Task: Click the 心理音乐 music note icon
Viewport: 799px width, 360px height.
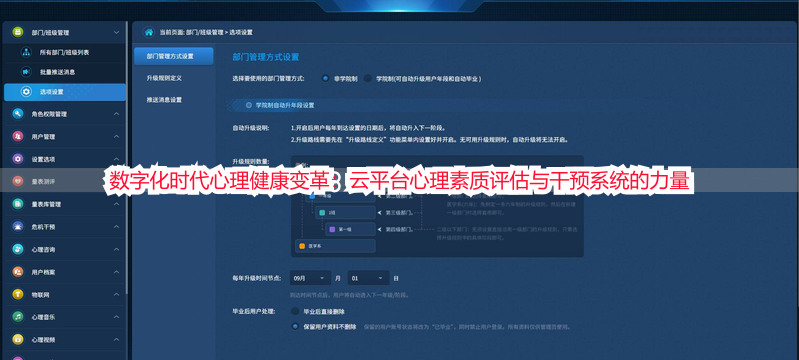Action: coord(18,317)
